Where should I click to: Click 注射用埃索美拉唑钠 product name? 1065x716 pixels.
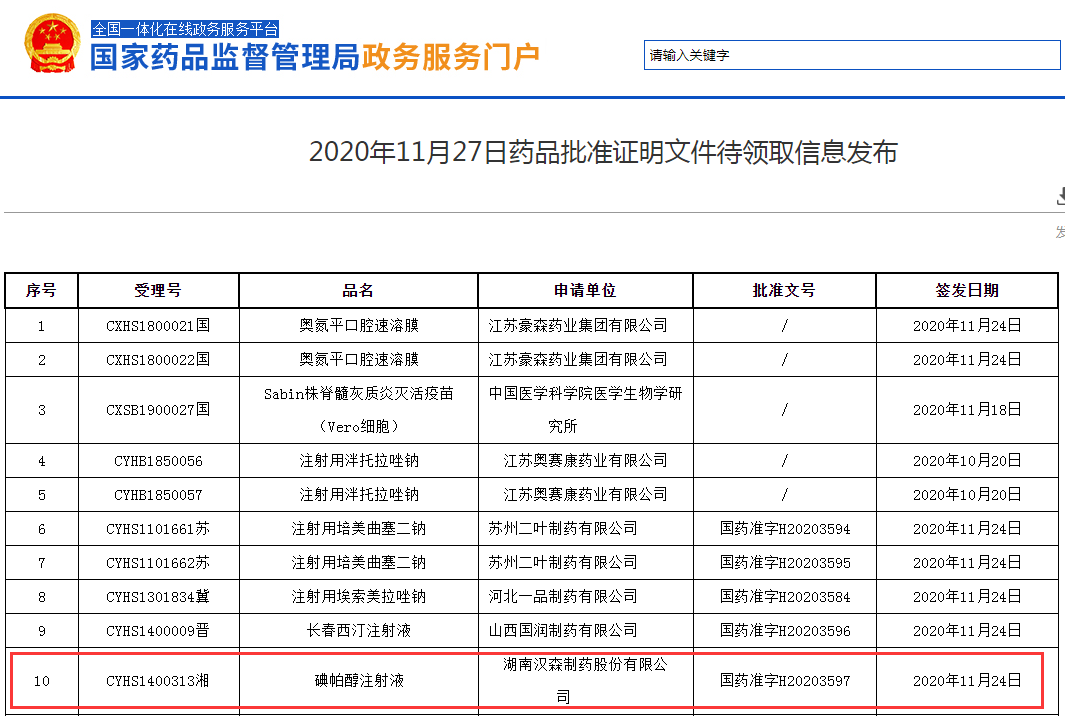click(x=359, y=597)
